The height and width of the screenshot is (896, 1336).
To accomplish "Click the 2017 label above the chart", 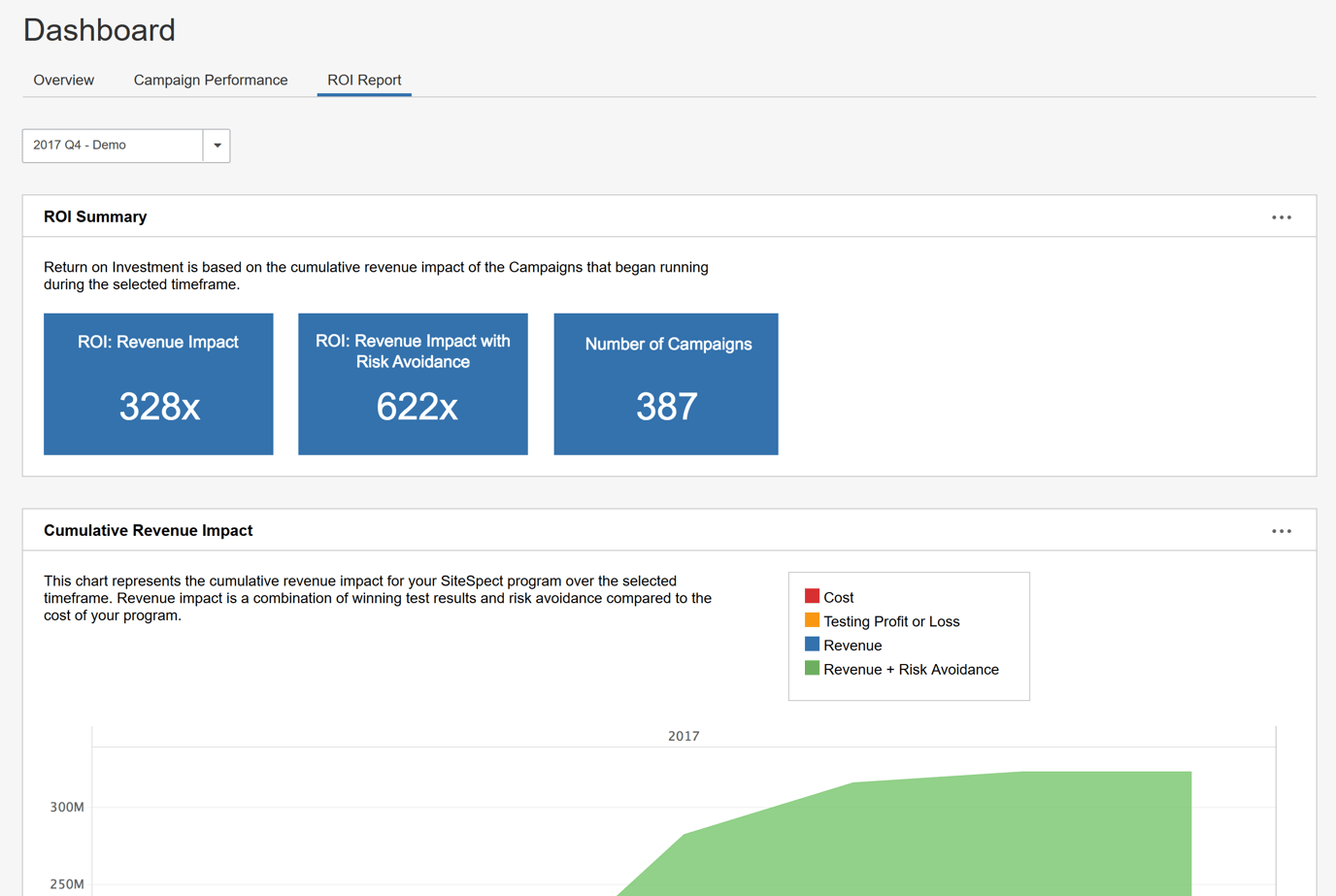I will click(x=684, y=737).
